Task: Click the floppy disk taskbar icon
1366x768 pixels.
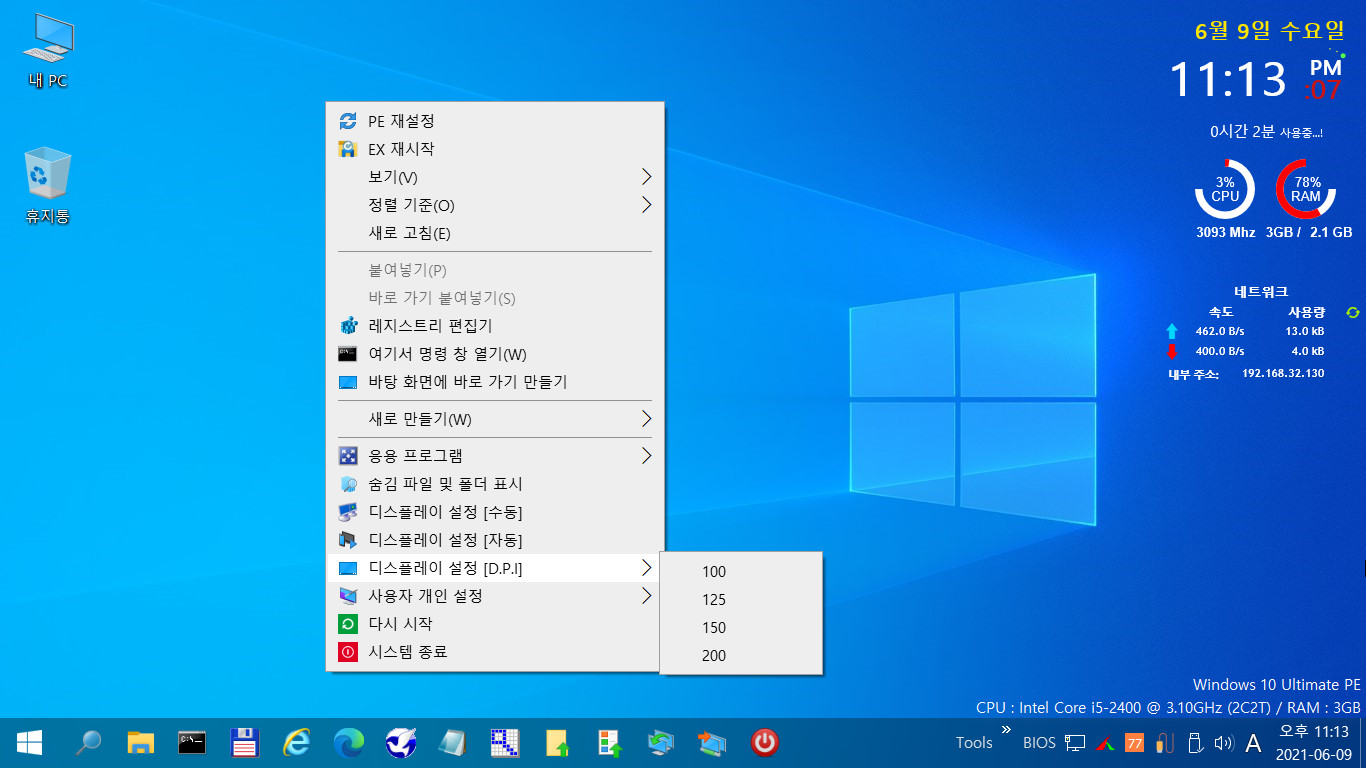Action: point(245,742)
